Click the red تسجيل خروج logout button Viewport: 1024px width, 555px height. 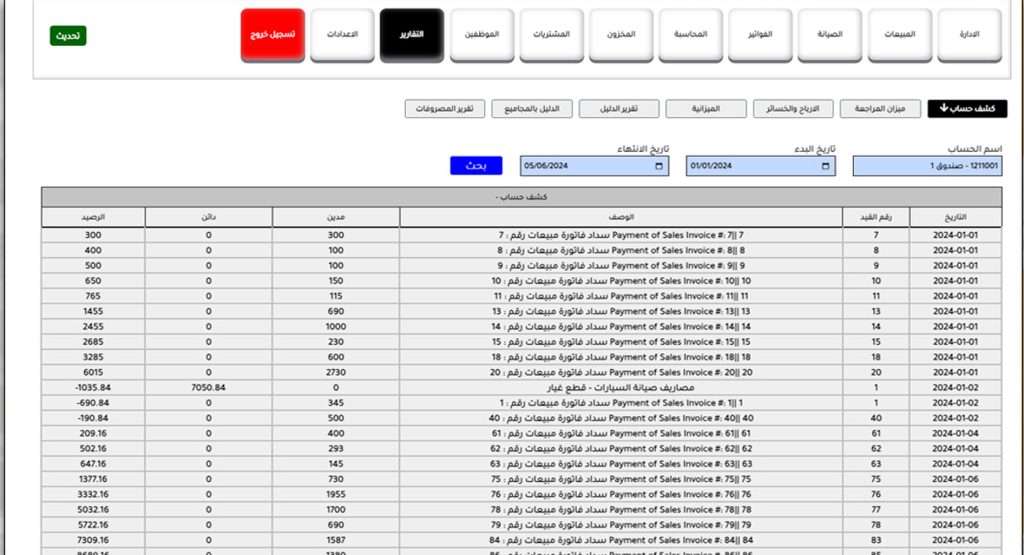click(x=272, y=35)
